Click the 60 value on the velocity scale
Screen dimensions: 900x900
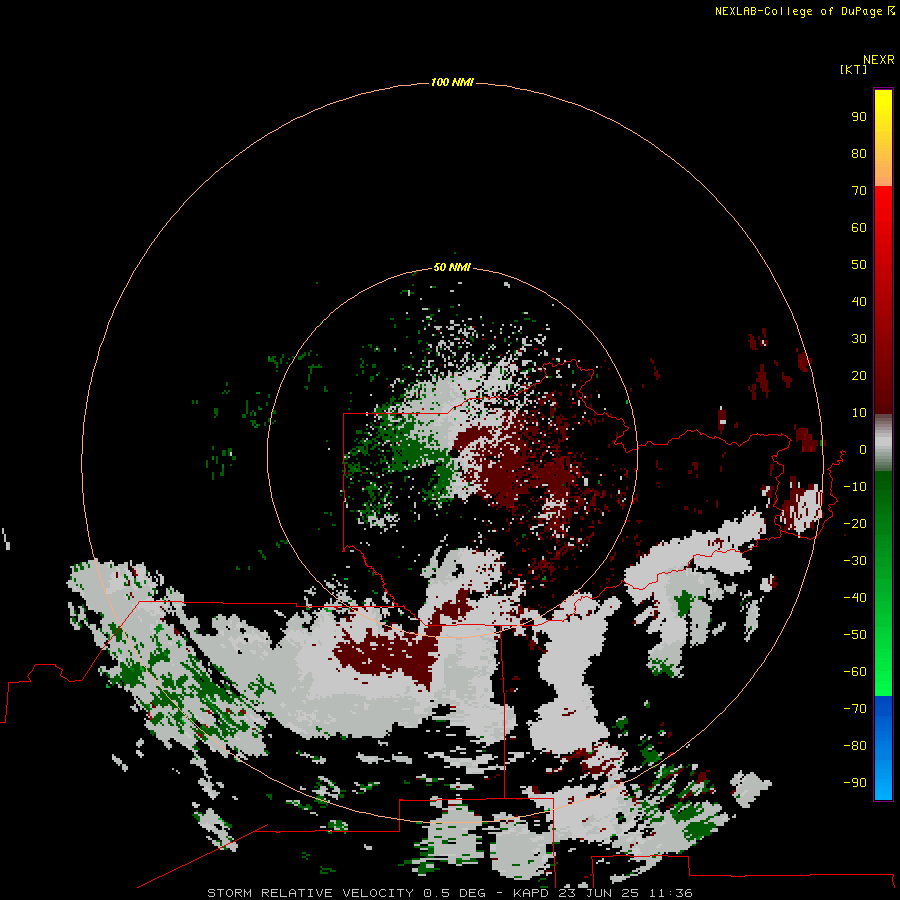click(859, 227)
